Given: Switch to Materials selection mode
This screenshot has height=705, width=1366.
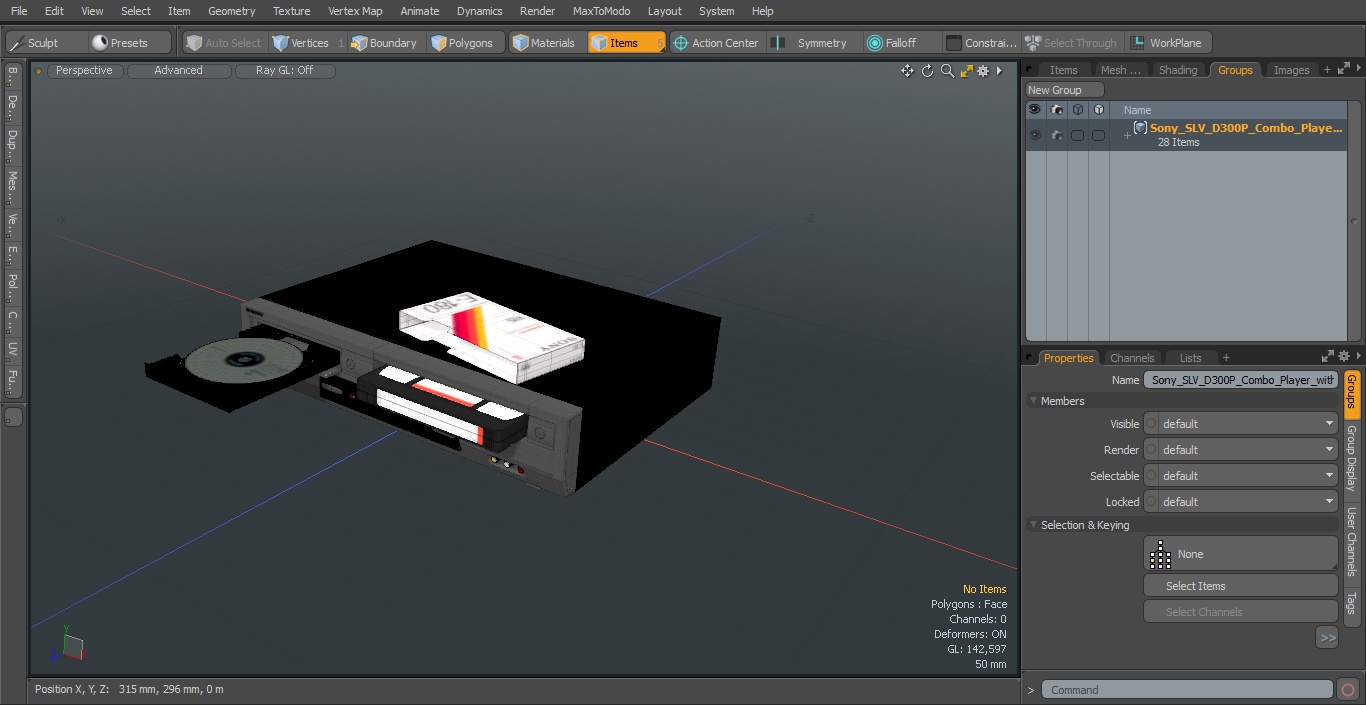Looking at the screenshot, I should (x=546, y=43).
